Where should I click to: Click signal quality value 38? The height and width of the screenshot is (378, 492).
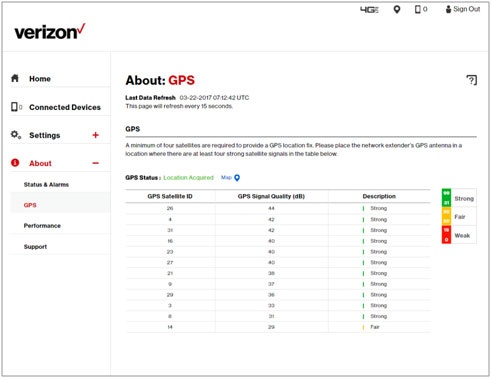271,273
